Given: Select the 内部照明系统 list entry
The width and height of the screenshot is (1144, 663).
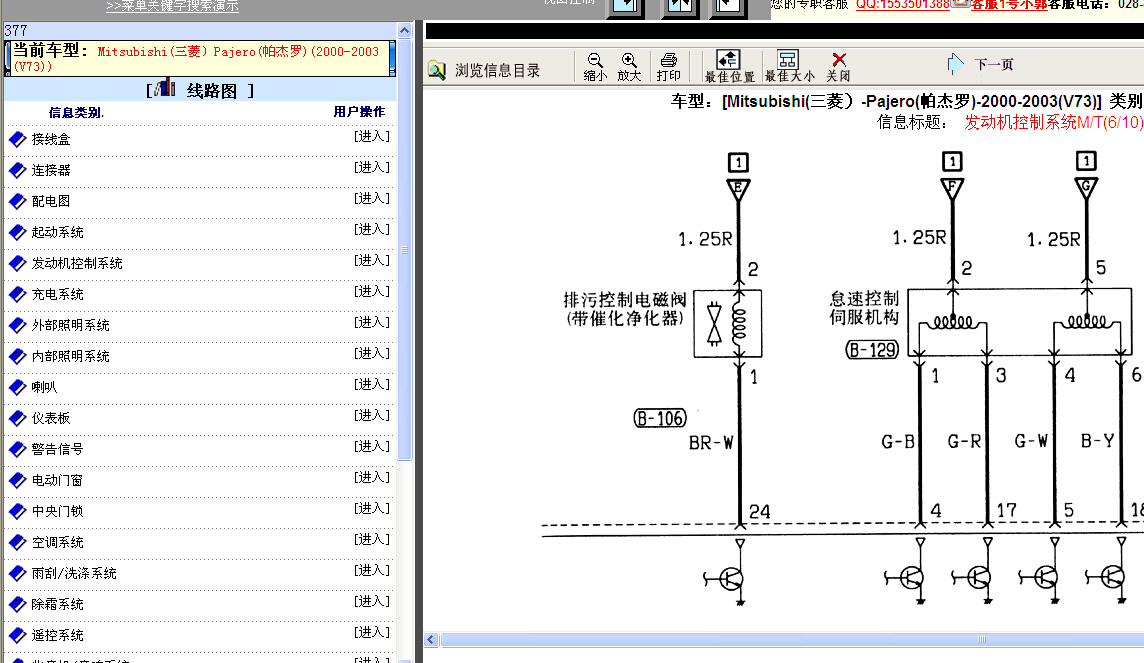Looking at the screenshot, I should click(71, 357).
